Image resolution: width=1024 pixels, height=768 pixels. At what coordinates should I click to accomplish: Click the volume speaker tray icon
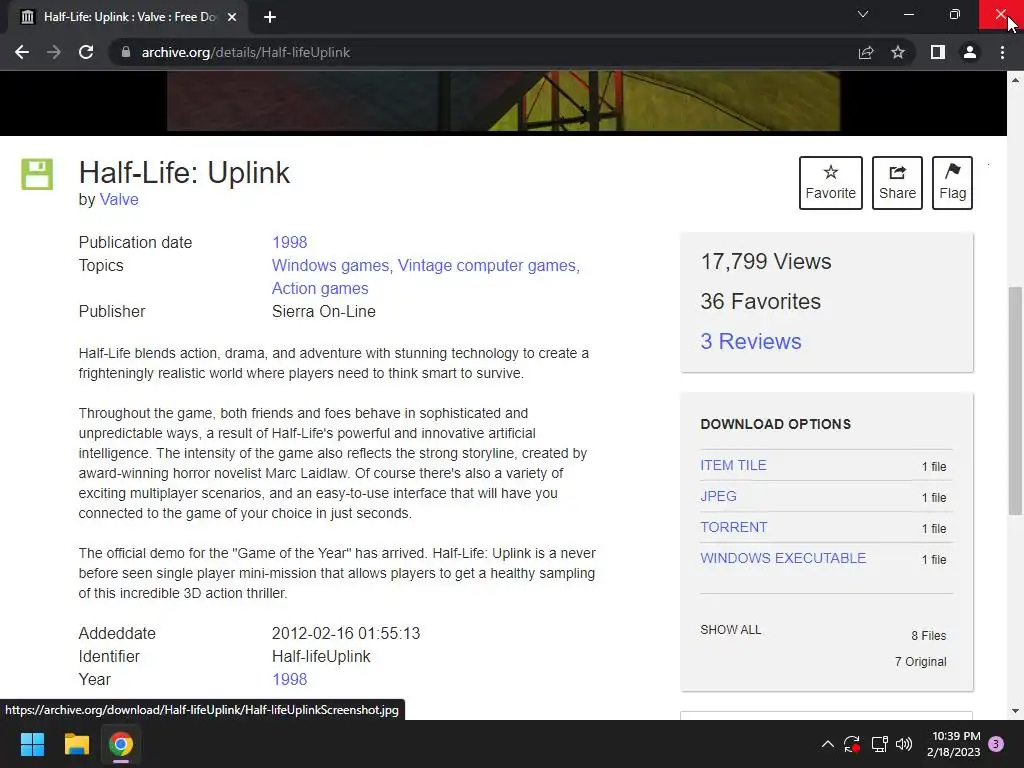pos(904,744)
